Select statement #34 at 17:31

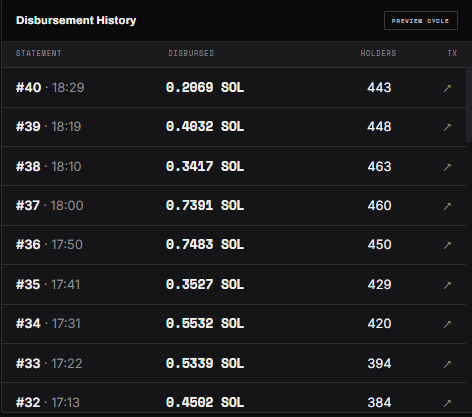pyautogui.click(x=48, y=323)
